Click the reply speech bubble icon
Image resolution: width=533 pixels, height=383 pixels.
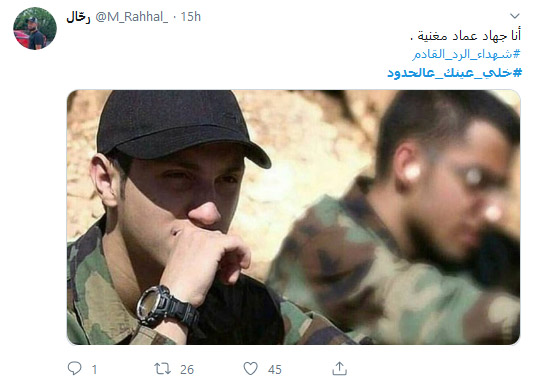click(74, 368)
